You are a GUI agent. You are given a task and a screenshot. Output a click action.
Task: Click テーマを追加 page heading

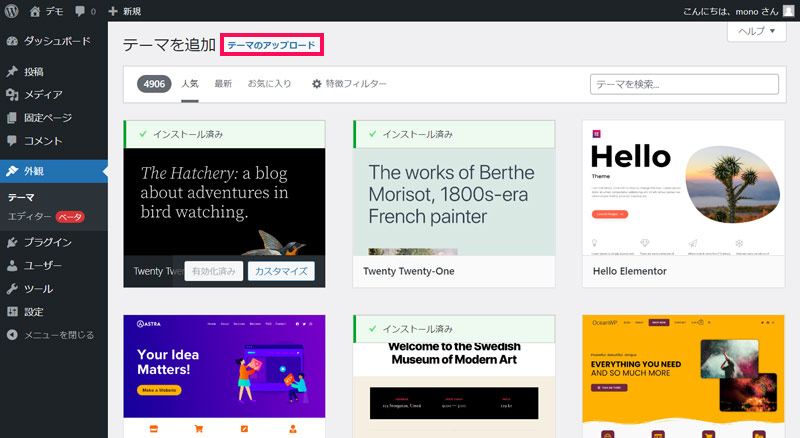[x=169, y=45]
